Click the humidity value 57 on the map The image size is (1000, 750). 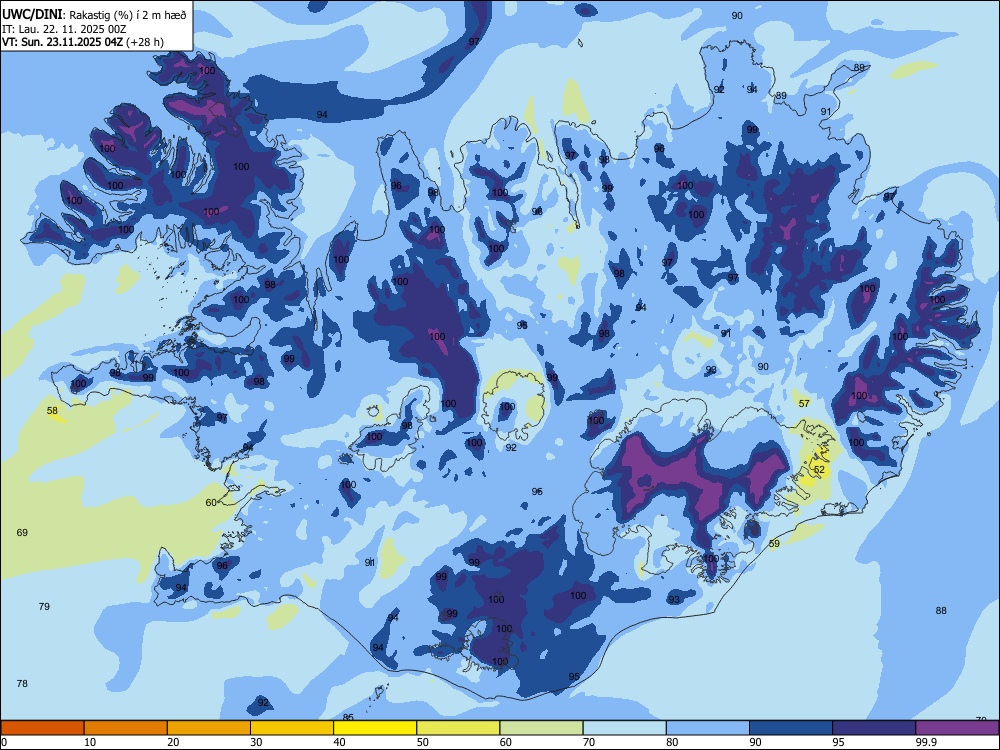coord(804,404)
